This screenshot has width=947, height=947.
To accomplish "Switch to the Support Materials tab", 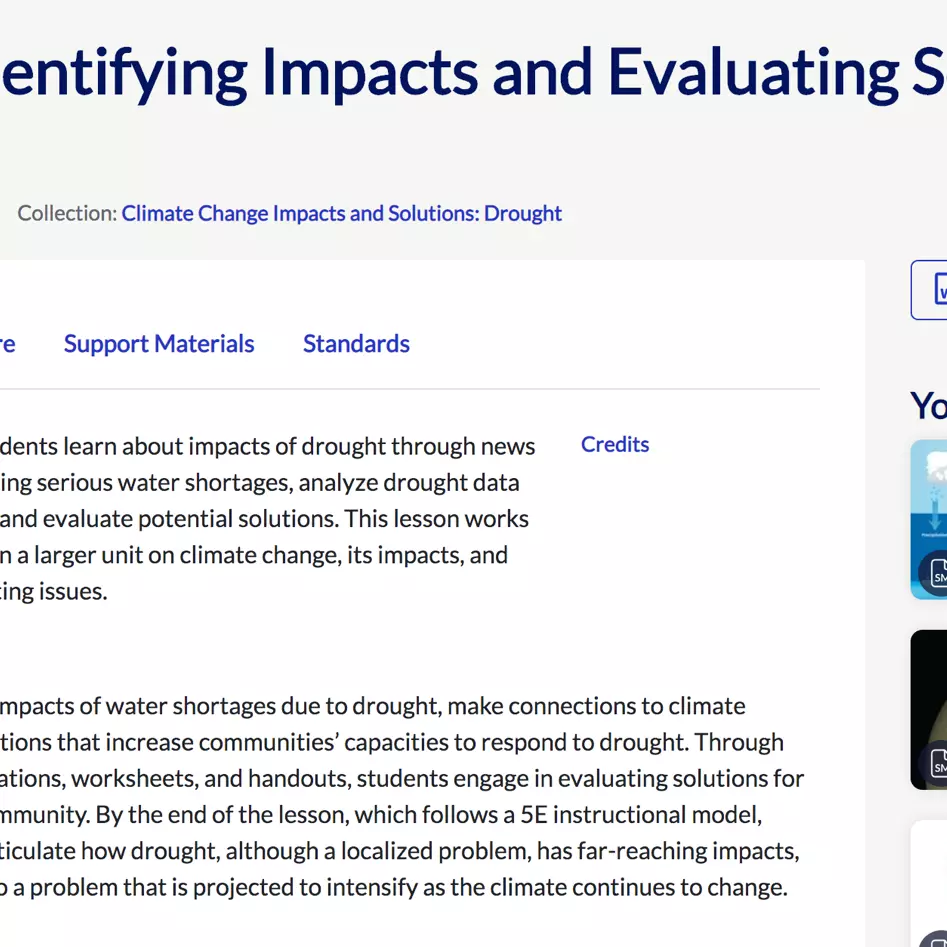I will coord(159,343).
